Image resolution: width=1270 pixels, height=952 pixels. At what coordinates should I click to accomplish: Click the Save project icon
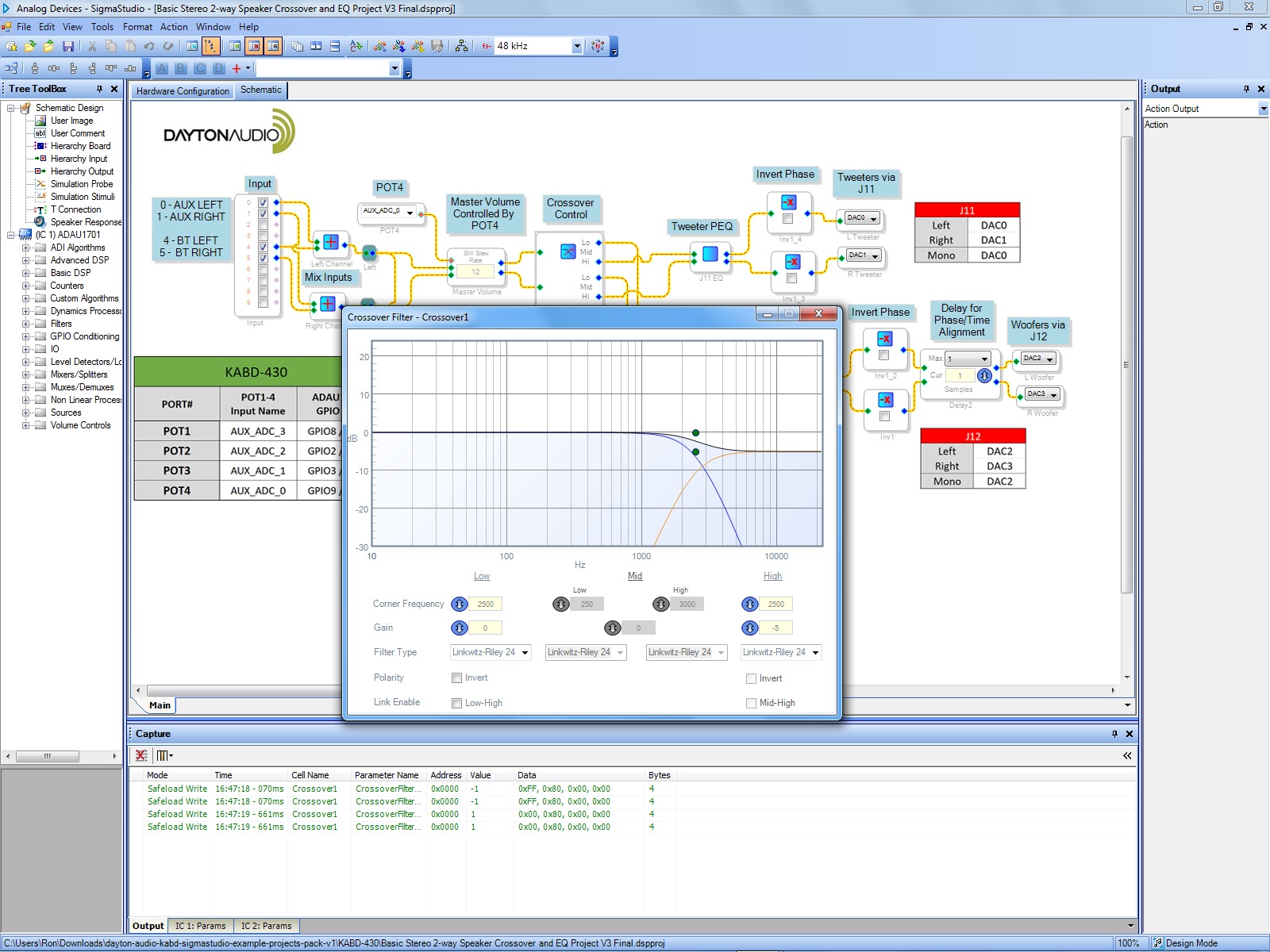coord(68,46)
